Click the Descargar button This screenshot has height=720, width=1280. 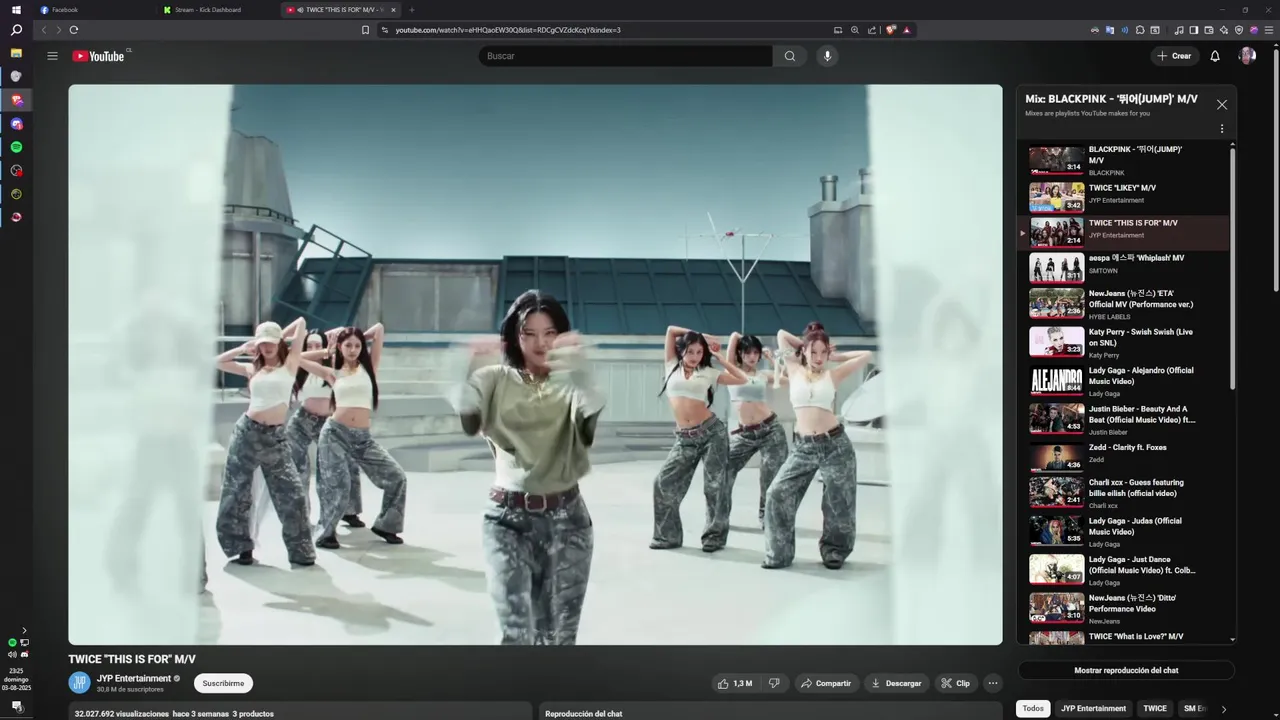[896, 683]
